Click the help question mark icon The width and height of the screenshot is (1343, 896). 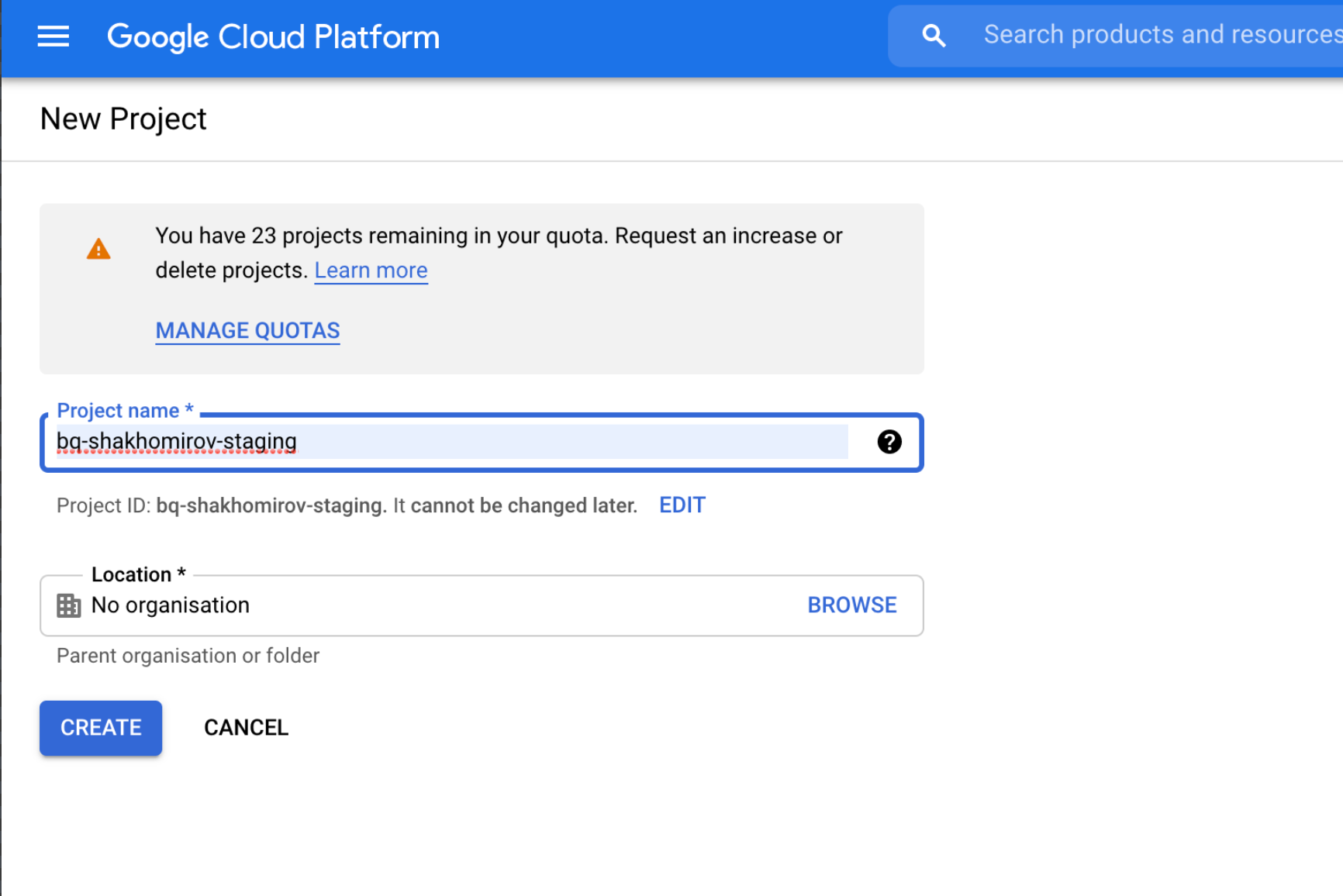point(889,442)
